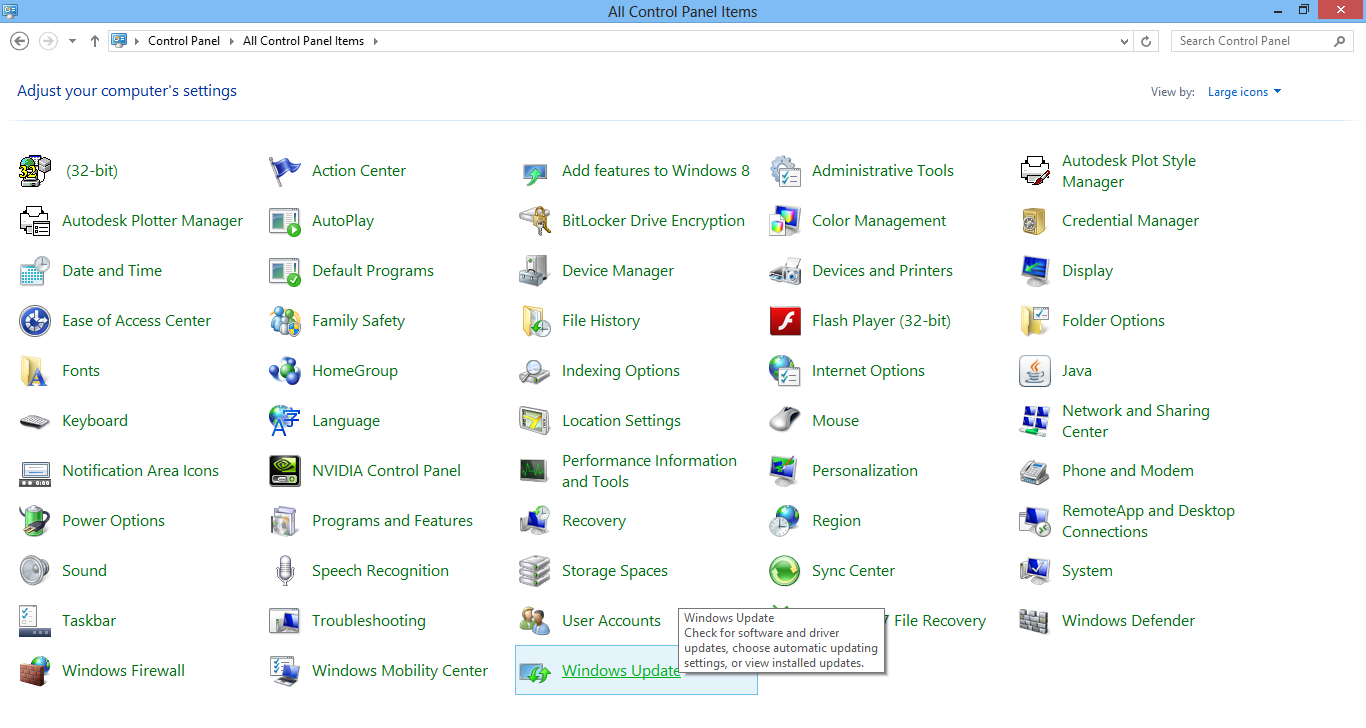Image resolution: width=1366 pixels, height=728 pixels.
Task: Click the Search Control Panel field
Action: 1253,41
